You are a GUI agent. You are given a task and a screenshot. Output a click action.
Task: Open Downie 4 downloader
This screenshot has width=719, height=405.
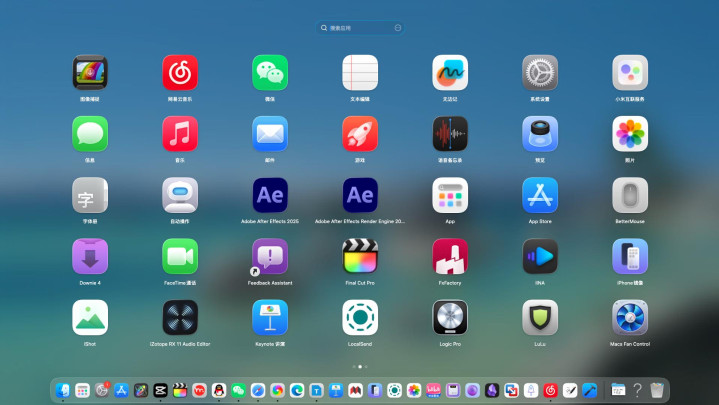[90, 257]
